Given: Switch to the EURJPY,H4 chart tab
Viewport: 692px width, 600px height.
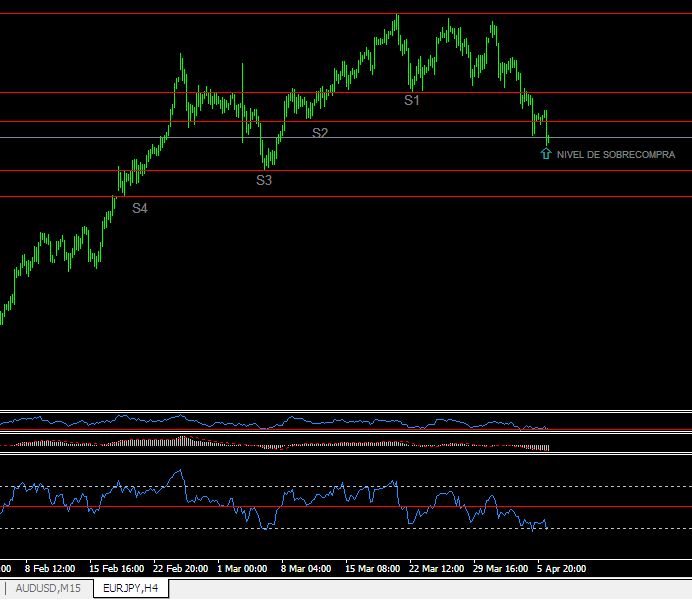Looking at the screenshot, I should click(131, 589).
